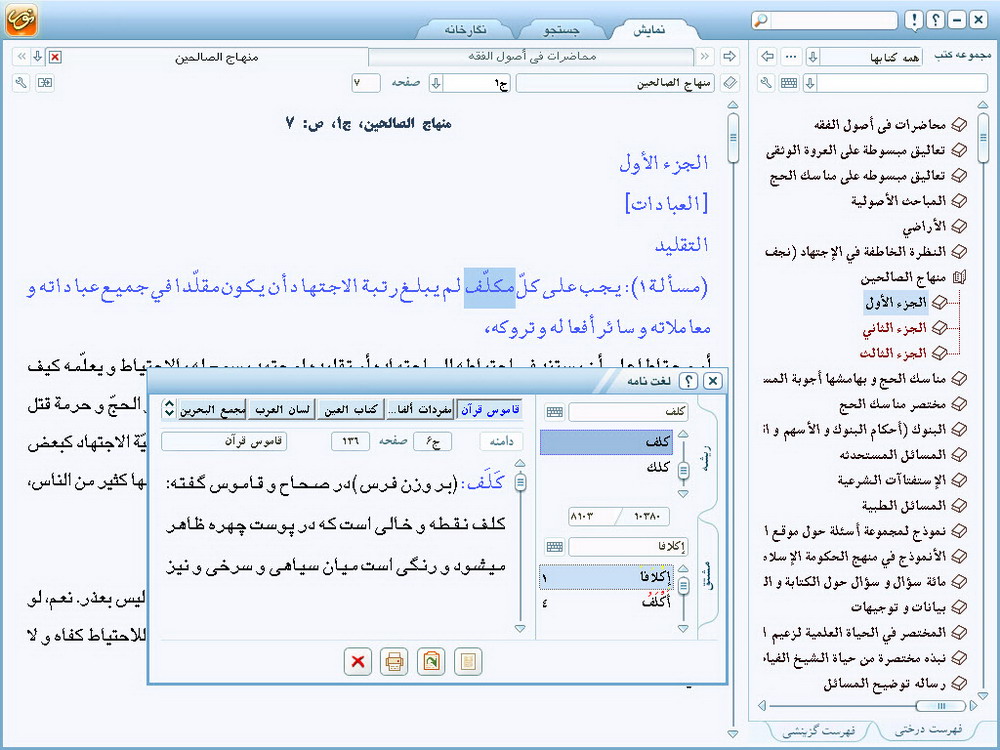The image size is (1000, 750).
Task: Select الجزء الأول in the tree
Action: click(896, 303)
